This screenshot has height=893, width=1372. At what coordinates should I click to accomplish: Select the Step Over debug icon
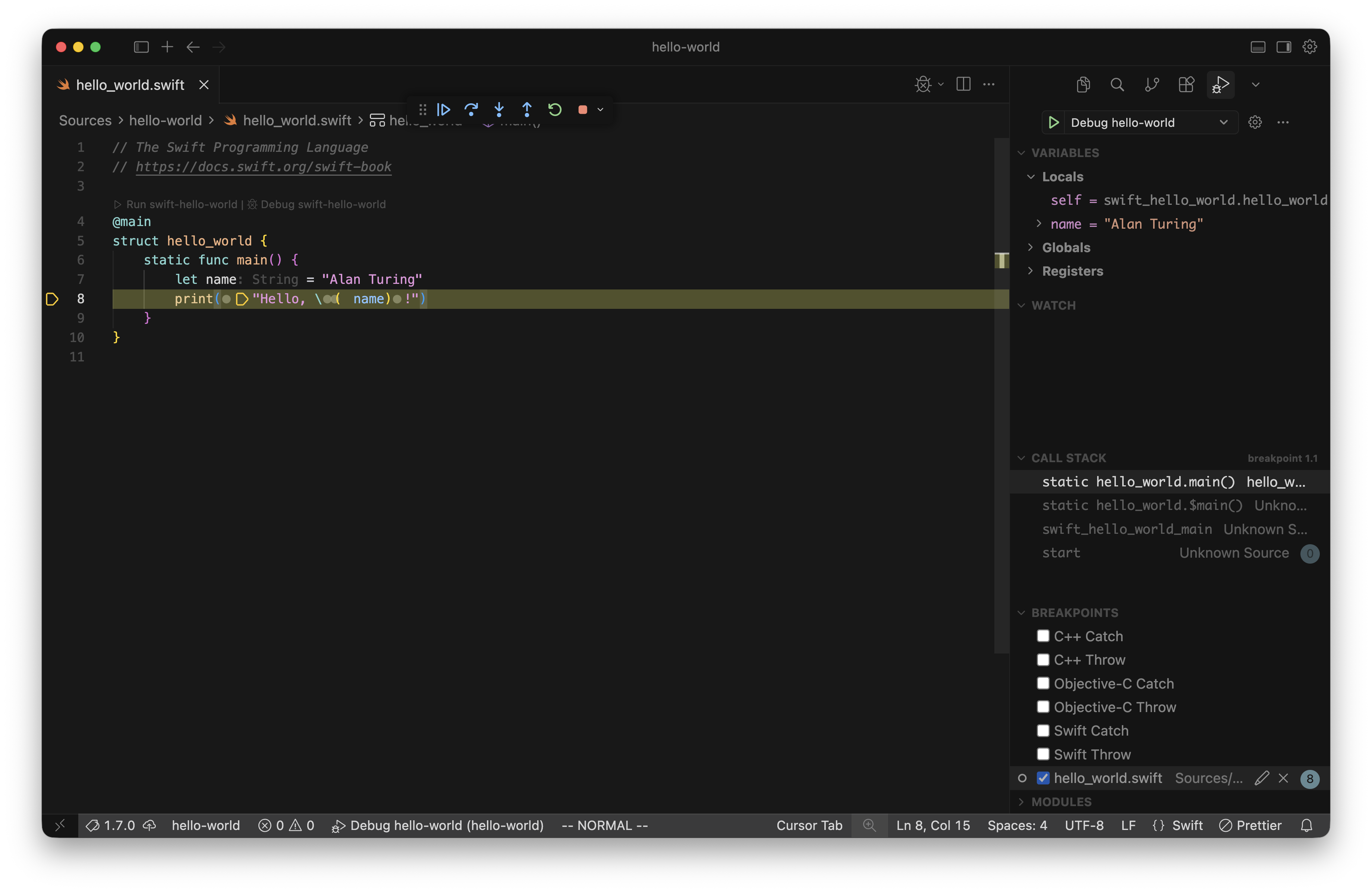pos(472,110)
